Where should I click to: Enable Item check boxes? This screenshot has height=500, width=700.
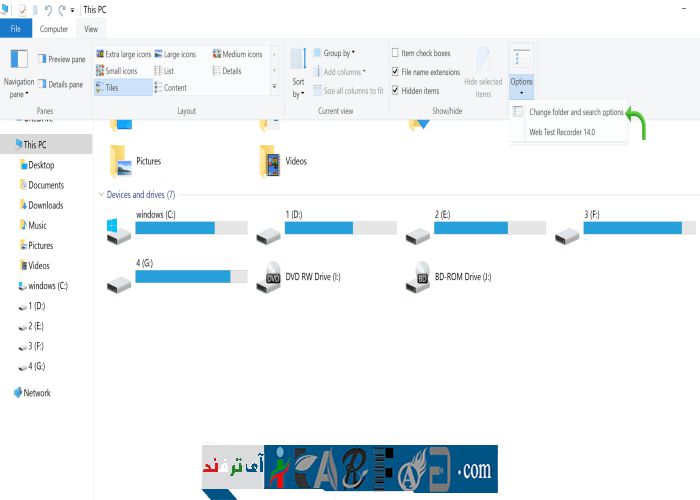tap(396, 53)
